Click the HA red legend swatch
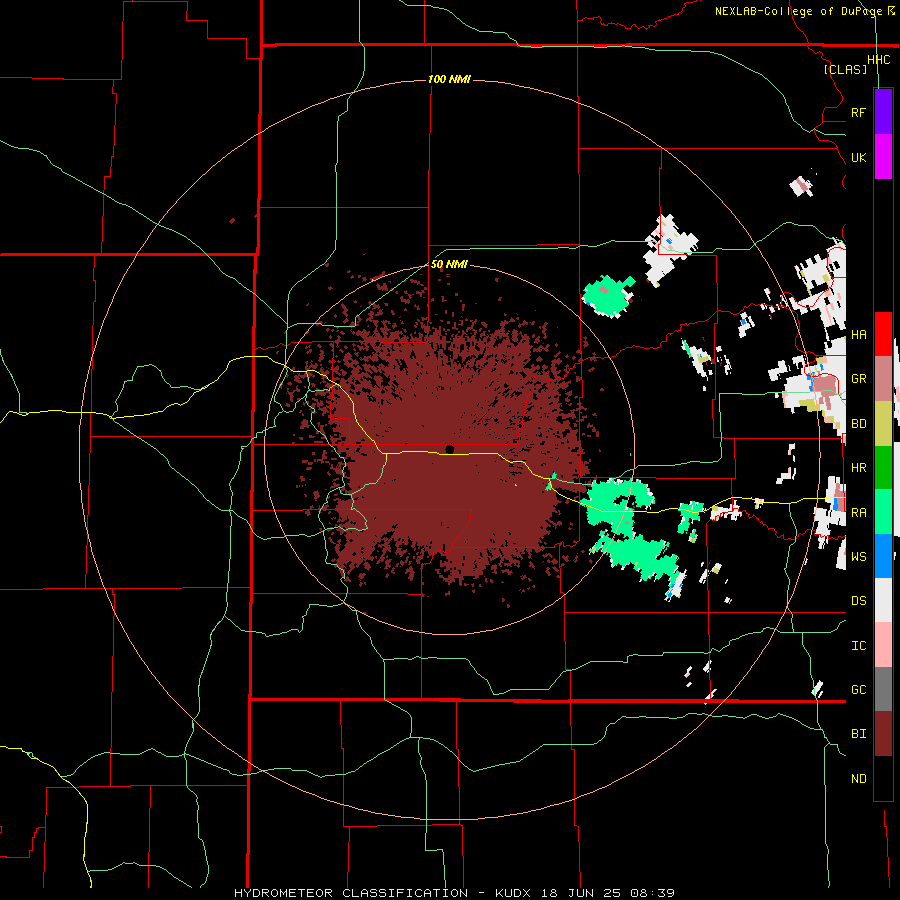The height and width of the screenshot is (900, 900). [x=883, y=334]
